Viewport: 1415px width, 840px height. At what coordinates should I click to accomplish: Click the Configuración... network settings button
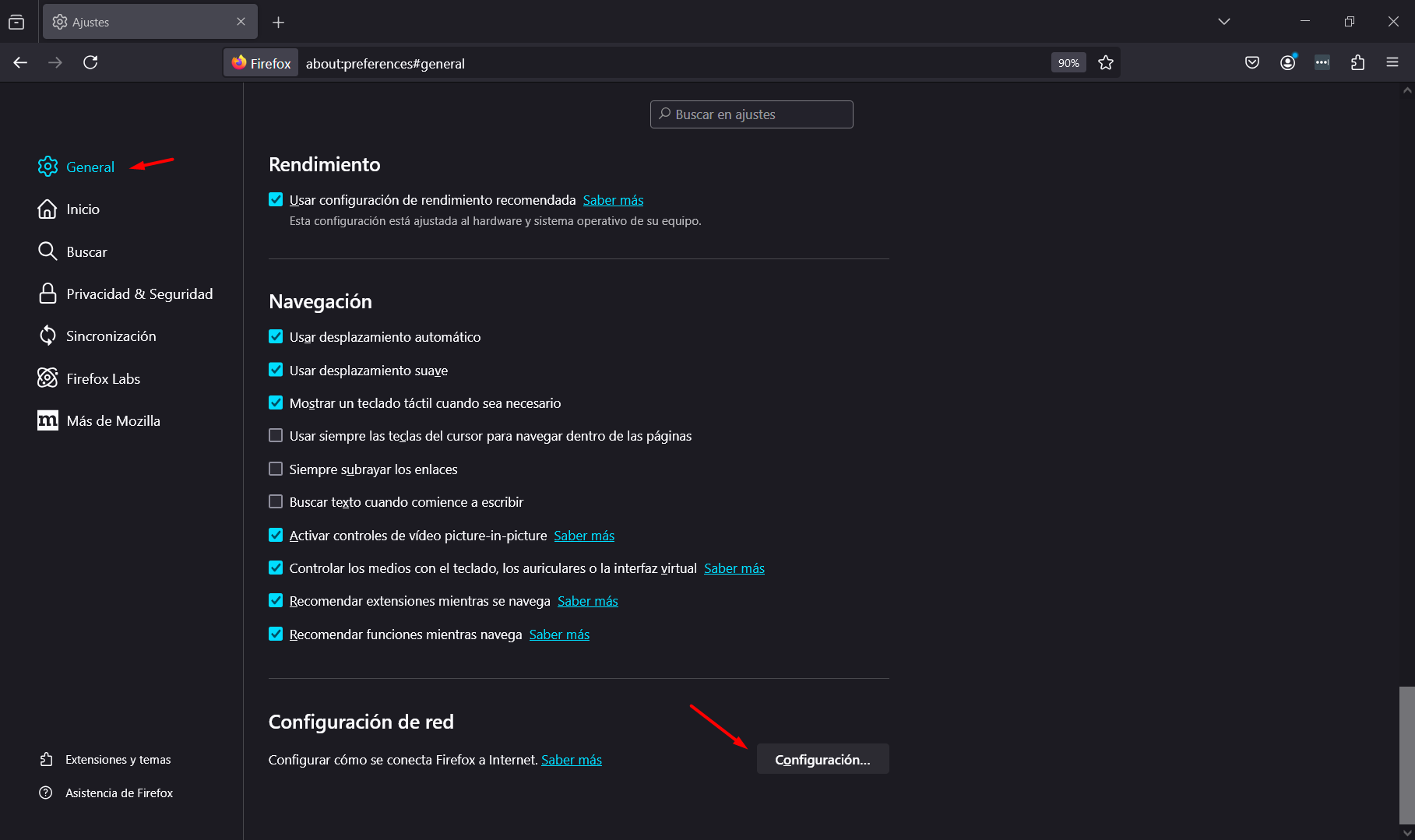[822, 760]
